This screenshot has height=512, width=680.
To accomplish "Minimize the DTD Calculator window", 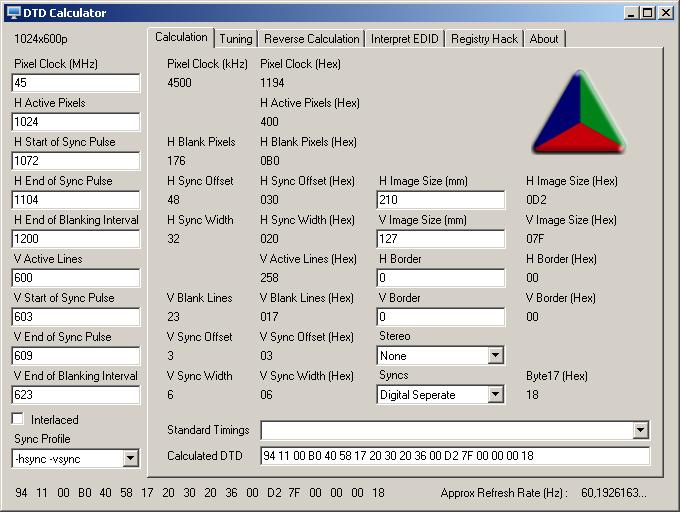I will pos(632,13).
